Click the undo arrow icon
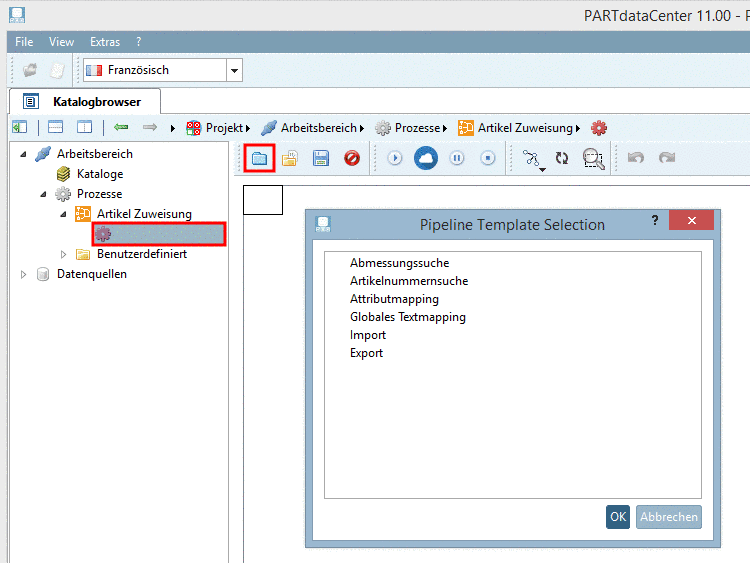750x563 pixels. [x=636, y=157]
